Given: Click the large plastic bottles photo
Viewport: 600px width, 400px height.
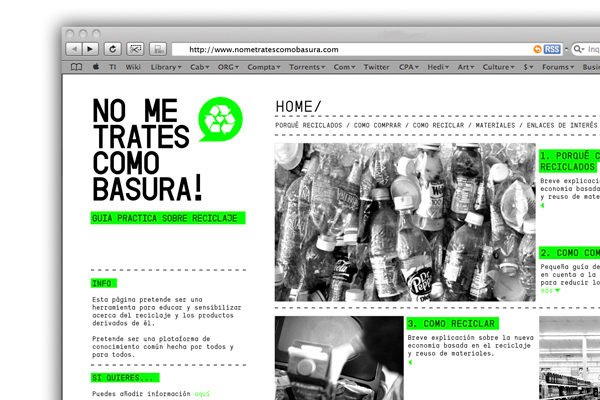Looking at the screenshot, I should [405, 222].
